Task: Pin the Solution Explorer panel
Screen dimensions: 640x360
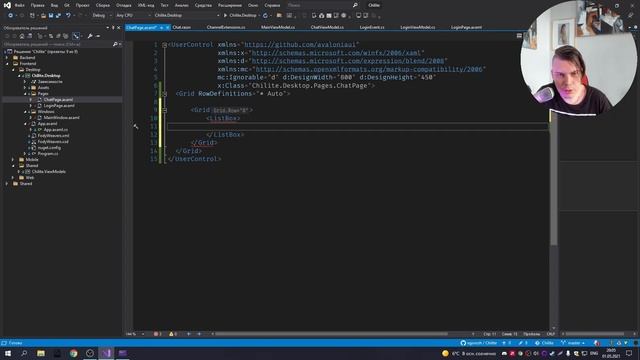Action: [x=113, y=28]
